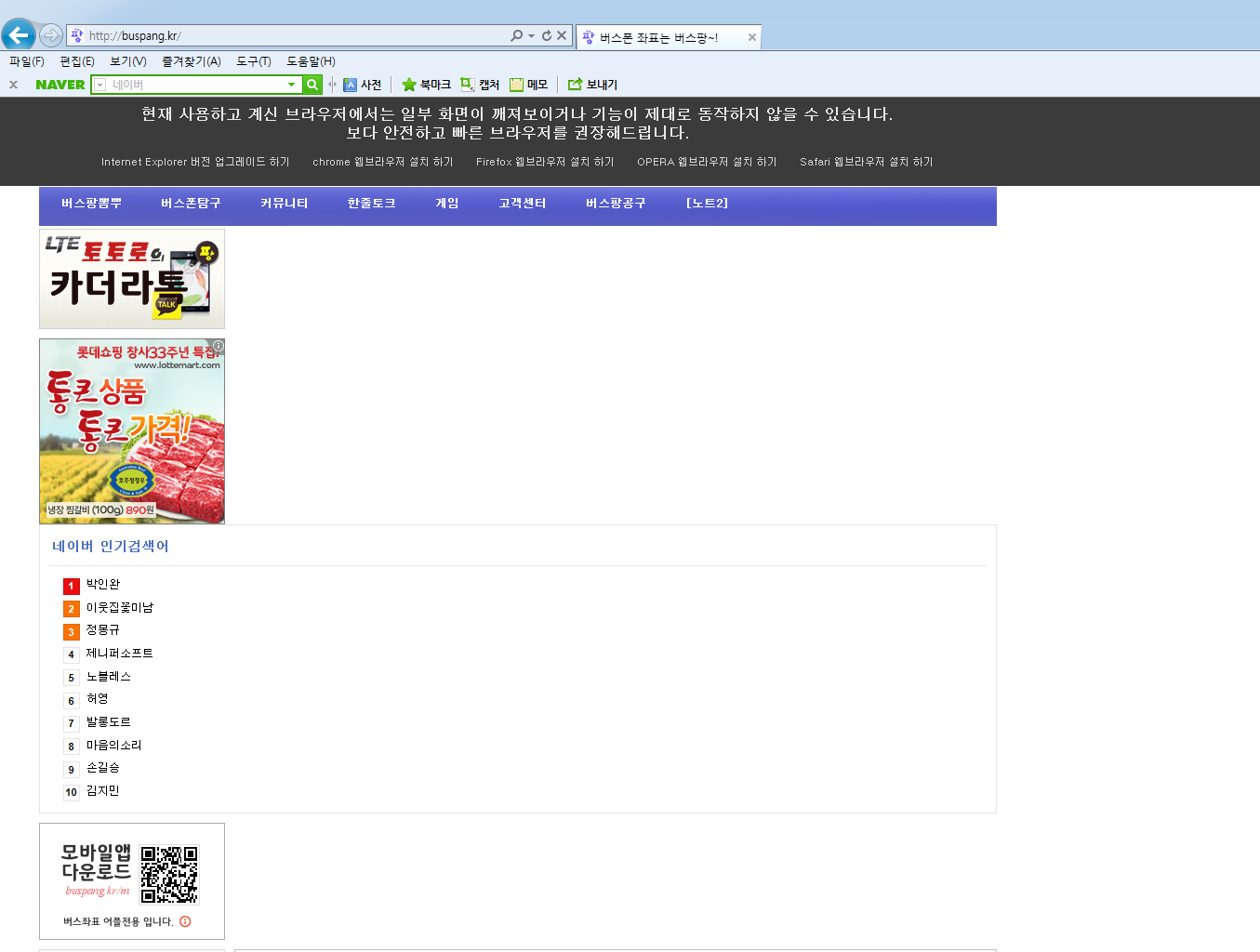Open the Naver 사전 dictionary tool
1260x952 pixels.
(363, 85)
